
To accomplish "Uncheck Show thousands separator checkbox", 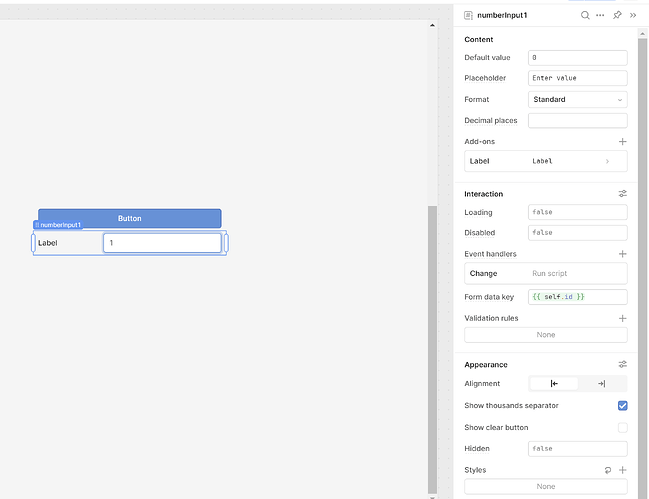I will coord(623,405).
